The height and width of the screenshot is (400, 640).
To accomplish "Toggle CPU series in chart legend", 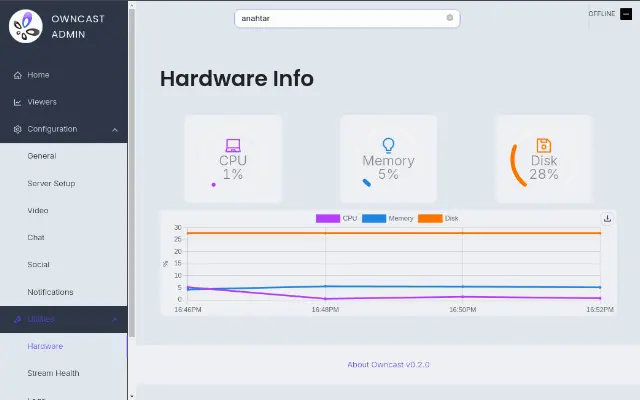I will click(x=337, y=218).
